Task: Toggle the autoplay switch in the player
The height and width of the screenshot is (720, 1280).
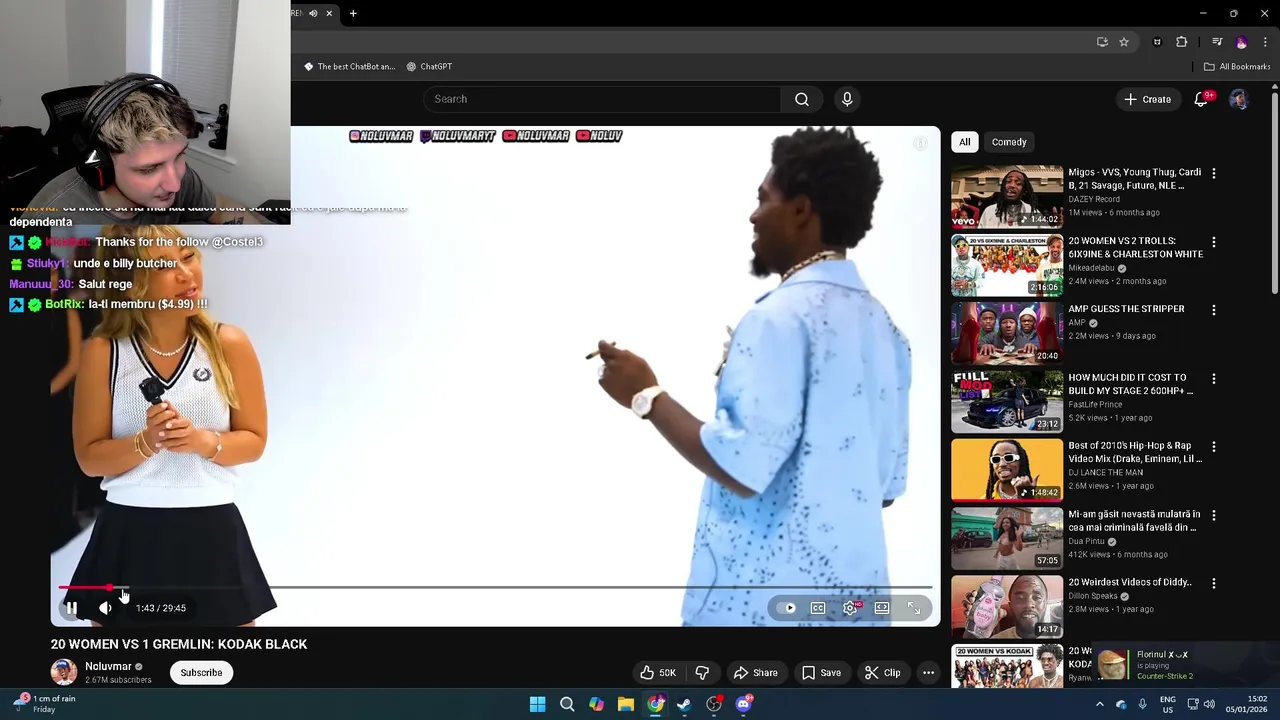Action: click(x=789, y=608)
